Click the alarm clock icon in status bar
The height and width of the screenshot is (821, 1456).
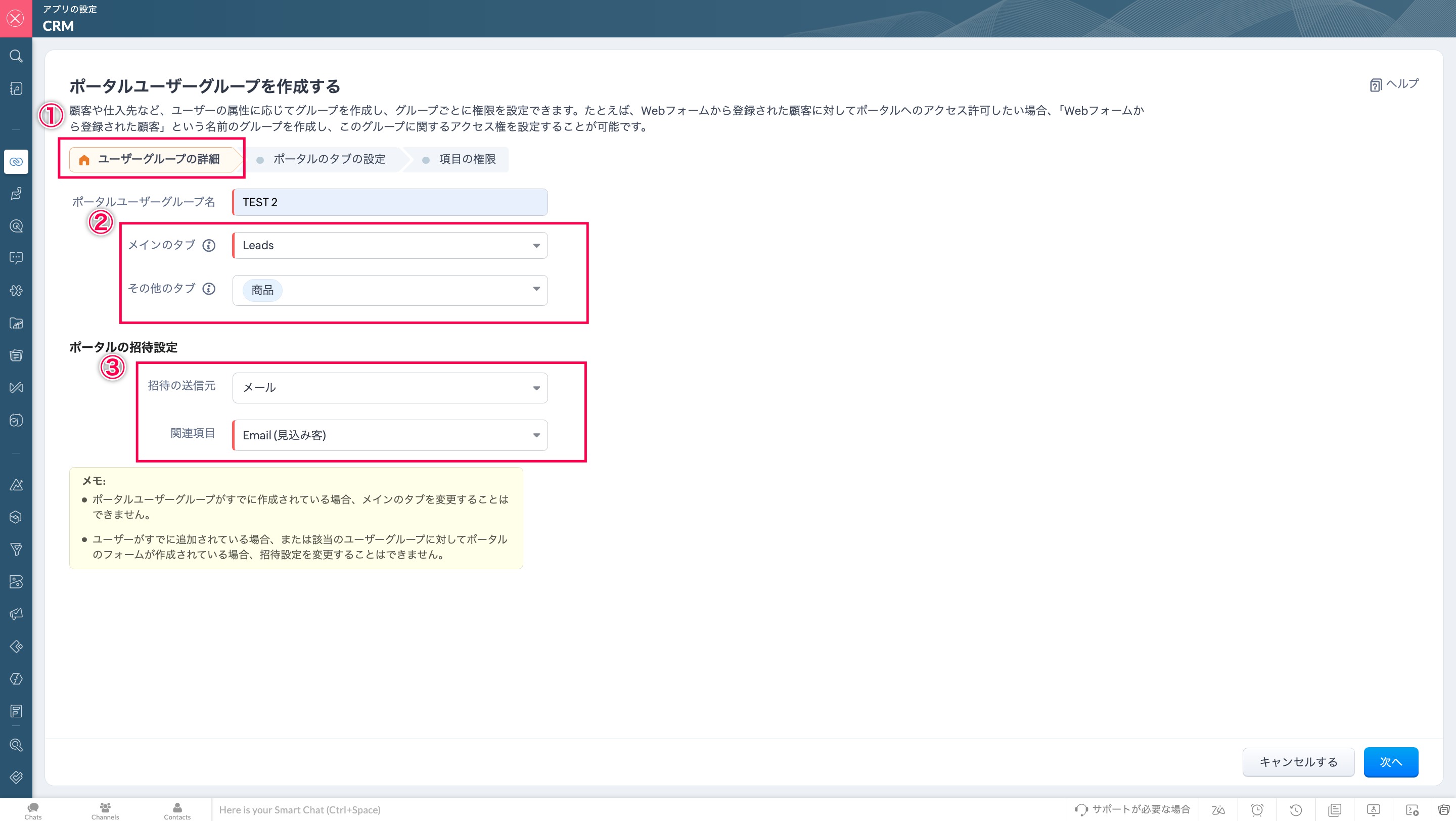pos(1257,810)
